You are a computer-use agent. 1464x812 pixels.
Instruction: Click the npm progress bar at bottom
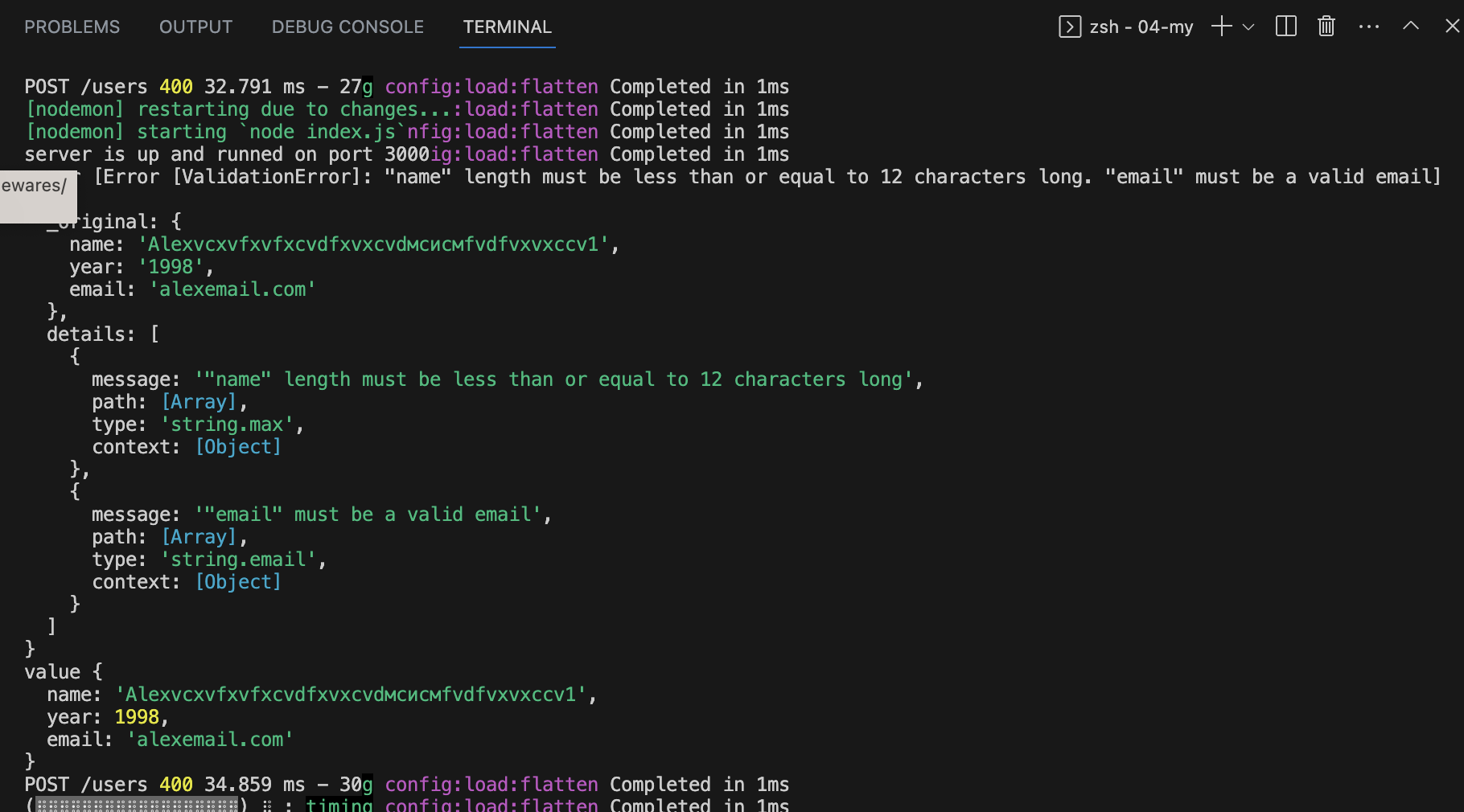coord(137,805)
